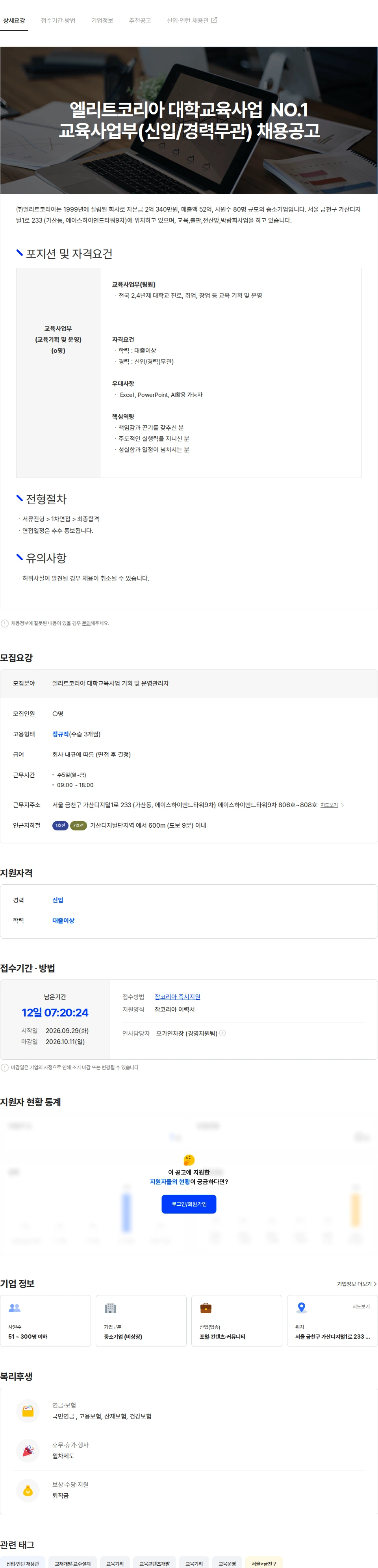Click the 포지션 및 자격요건 heading

click(x=69, y=254)
